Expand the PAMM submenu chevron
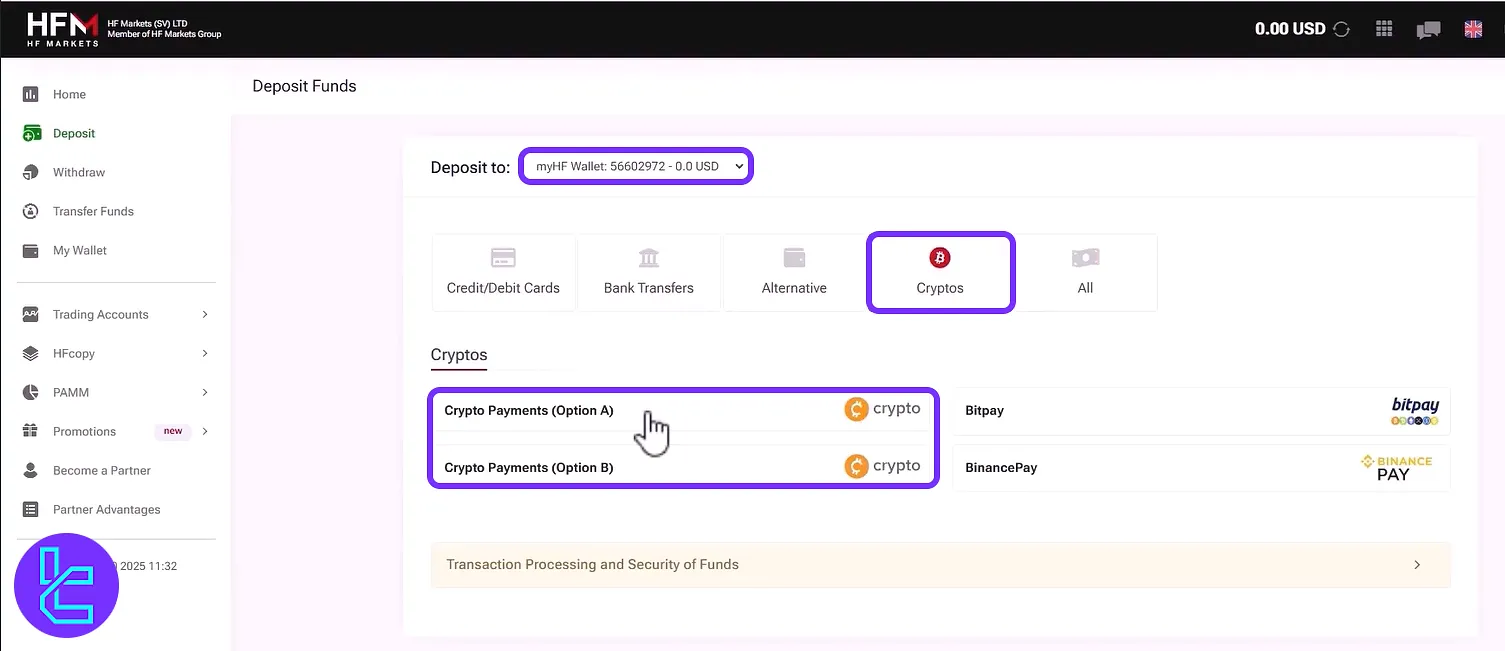 click(205, 392)
